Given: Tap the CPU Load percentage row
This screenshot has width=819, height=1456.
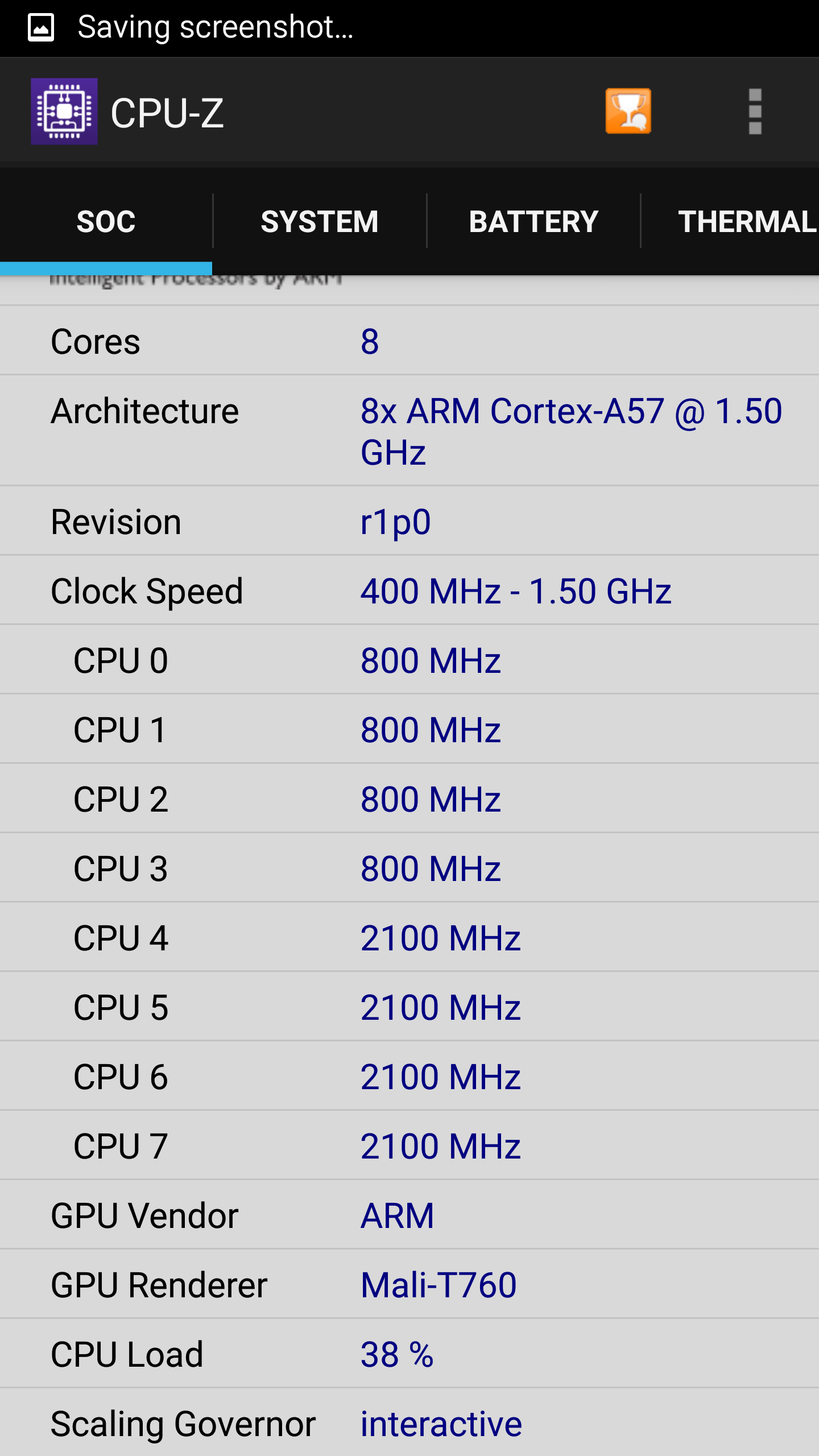Looking at the screenshot, I should pos(409,1354).
